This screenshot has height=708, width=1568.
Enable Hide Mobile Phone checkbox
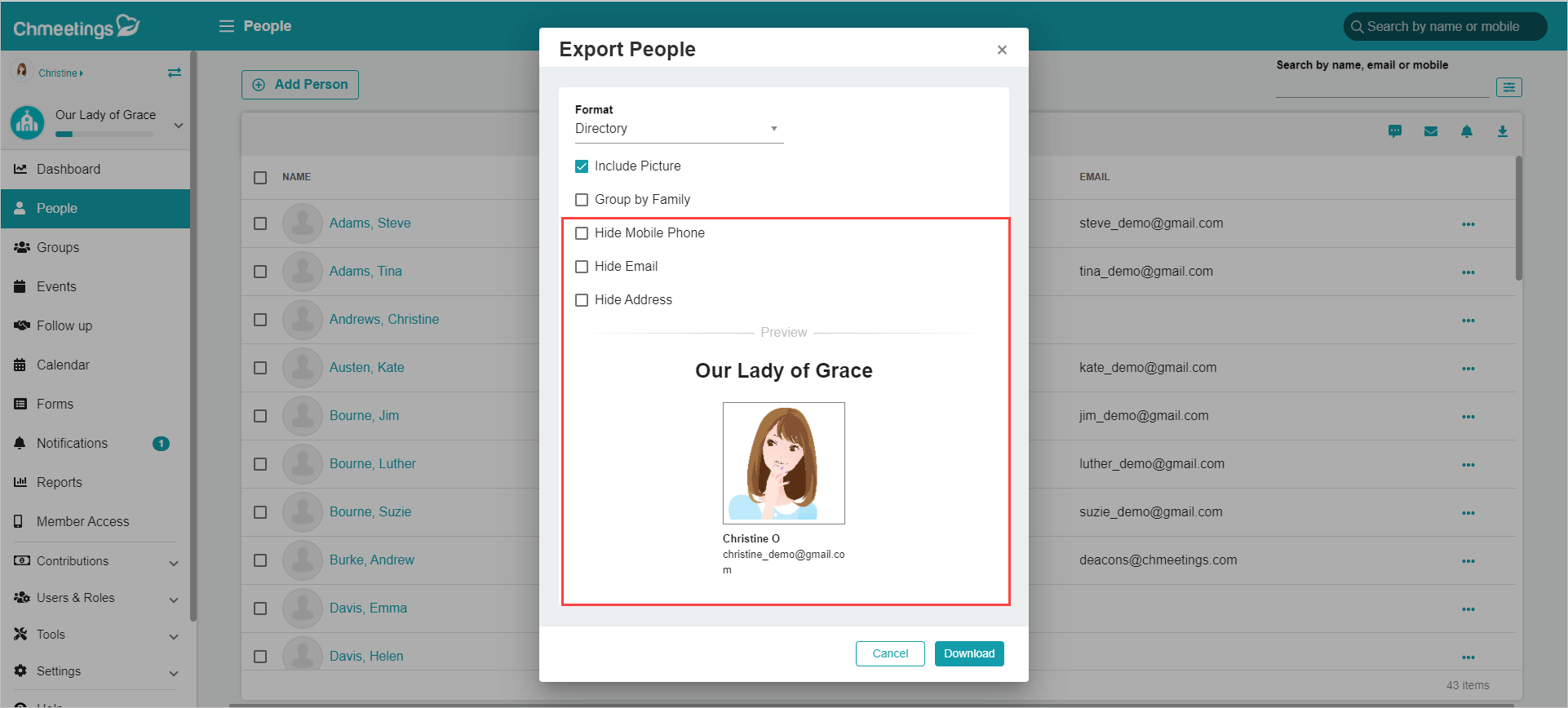pos(582,233)
